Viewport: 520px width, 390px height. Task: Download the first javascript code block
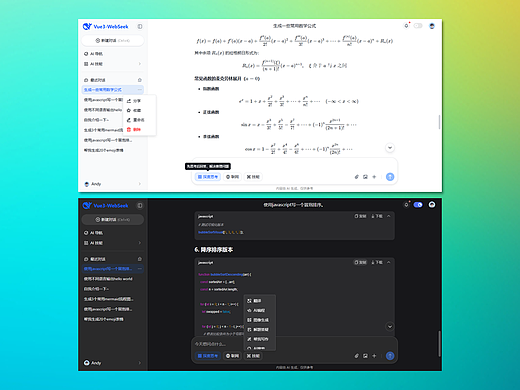(377, 216)
